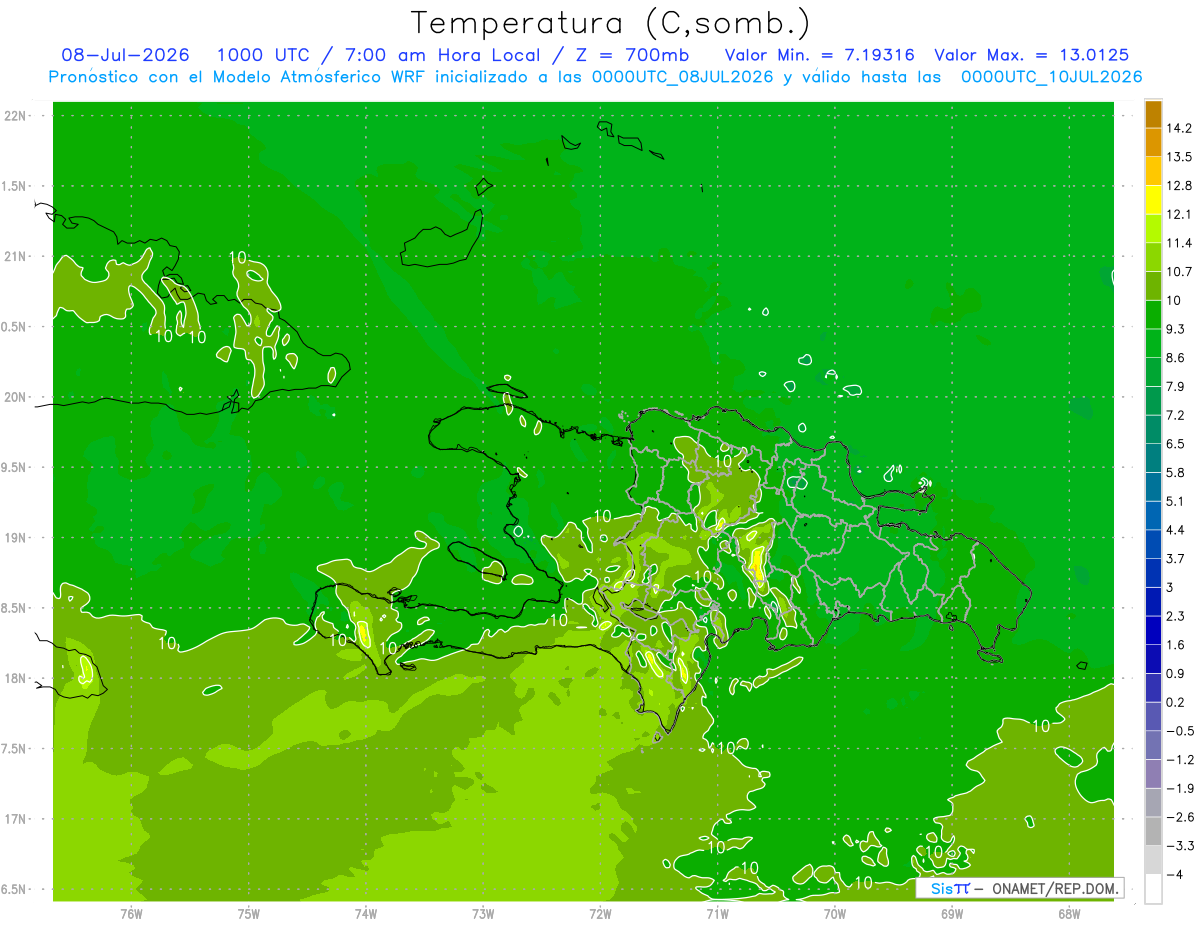This screenshot has height=927, width=1200.
Task: Click the "Temperatura (C,somb.)" chart title
Action: tap(611, 24)
